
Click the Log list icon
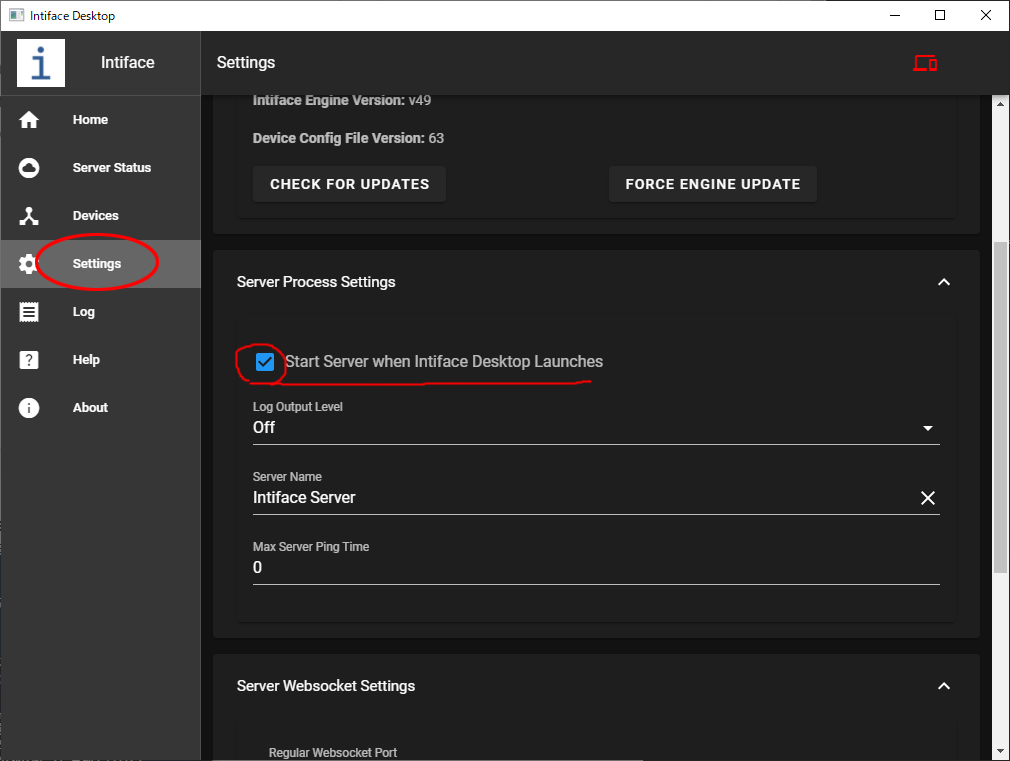pyautogui.click(x=29, y=312)
